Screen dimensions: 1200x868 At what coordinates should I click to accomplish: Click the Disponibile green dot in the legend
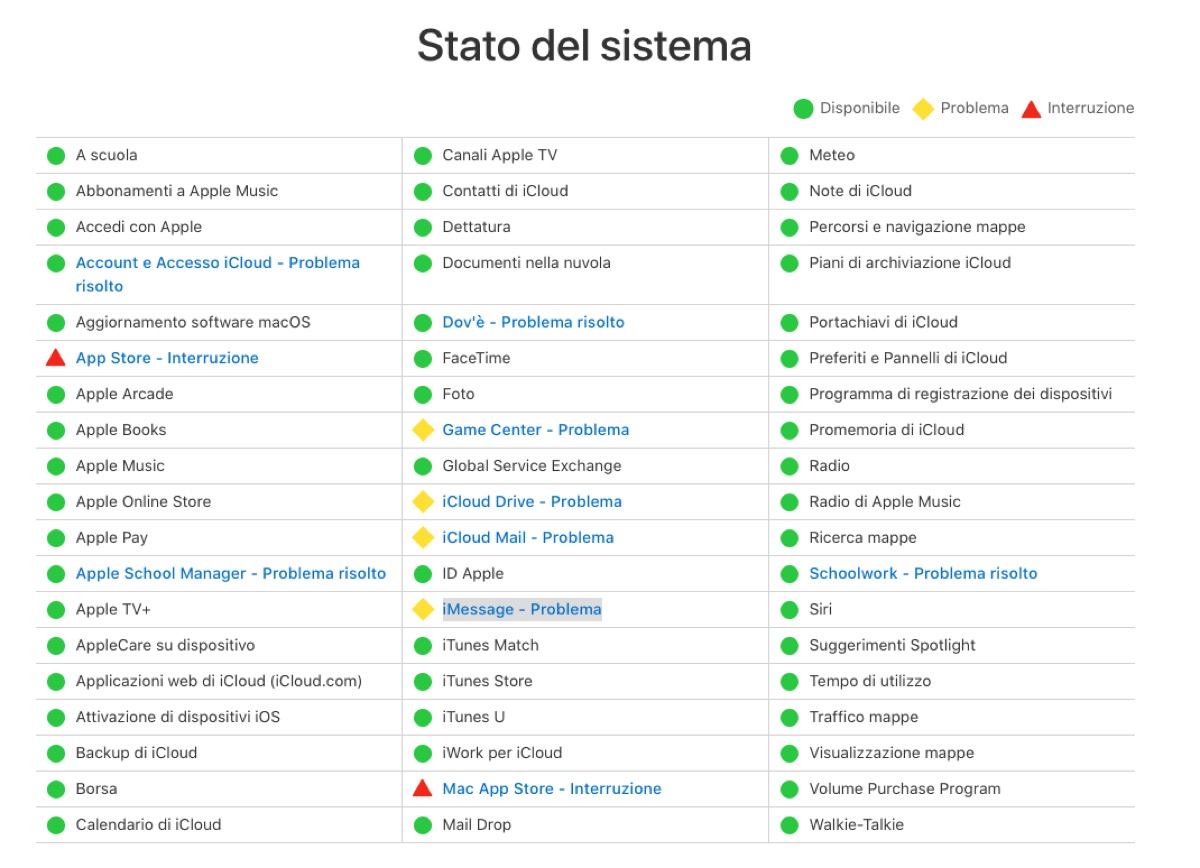click(802, 107)
